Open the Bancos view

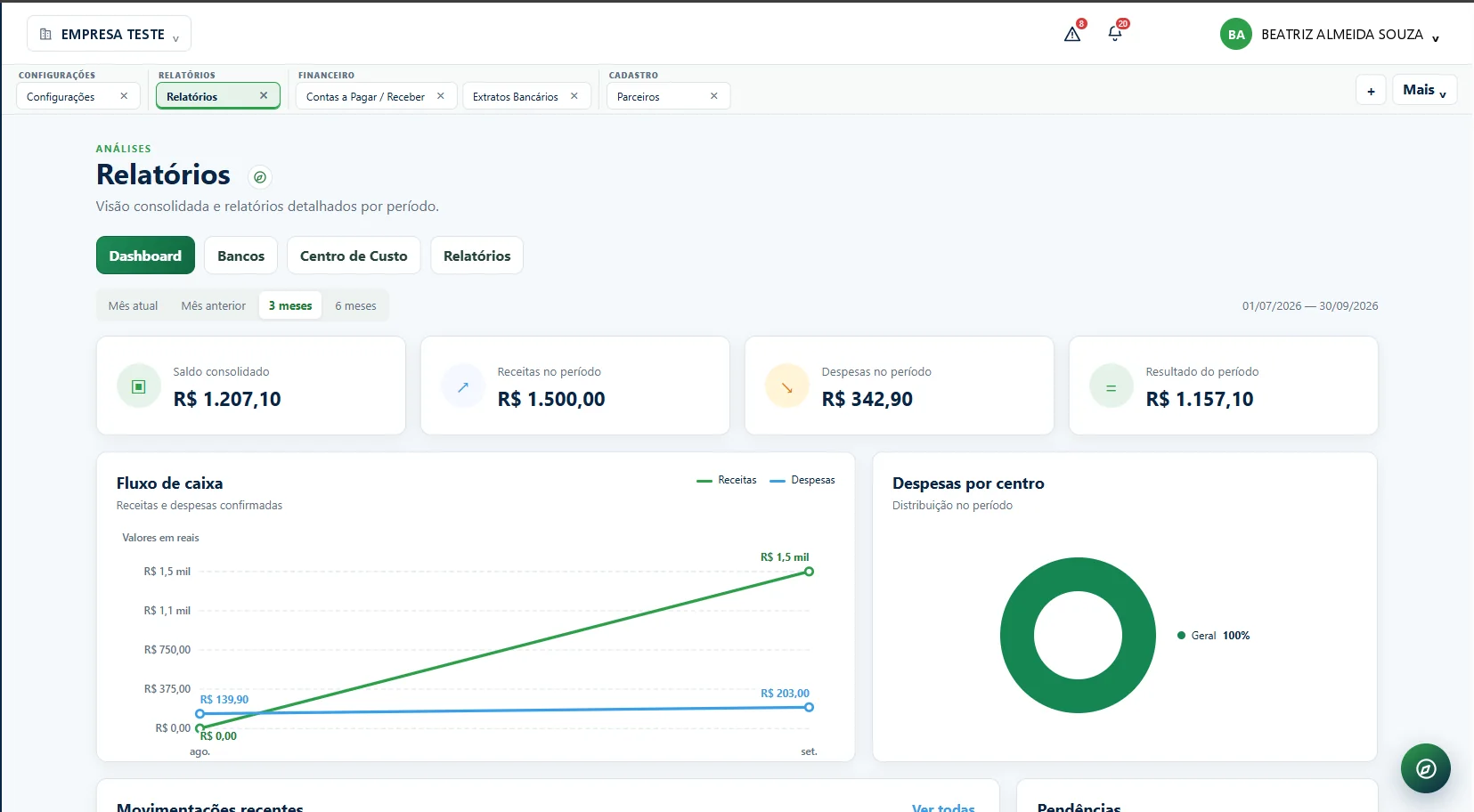(x=240, y=256)
